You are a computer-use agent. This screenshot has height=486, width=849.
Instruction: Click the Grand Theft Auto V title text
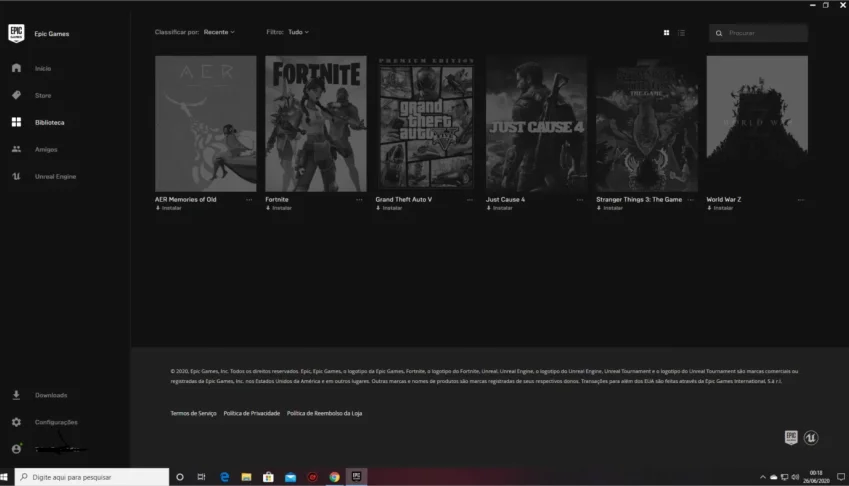pos(404,199)
